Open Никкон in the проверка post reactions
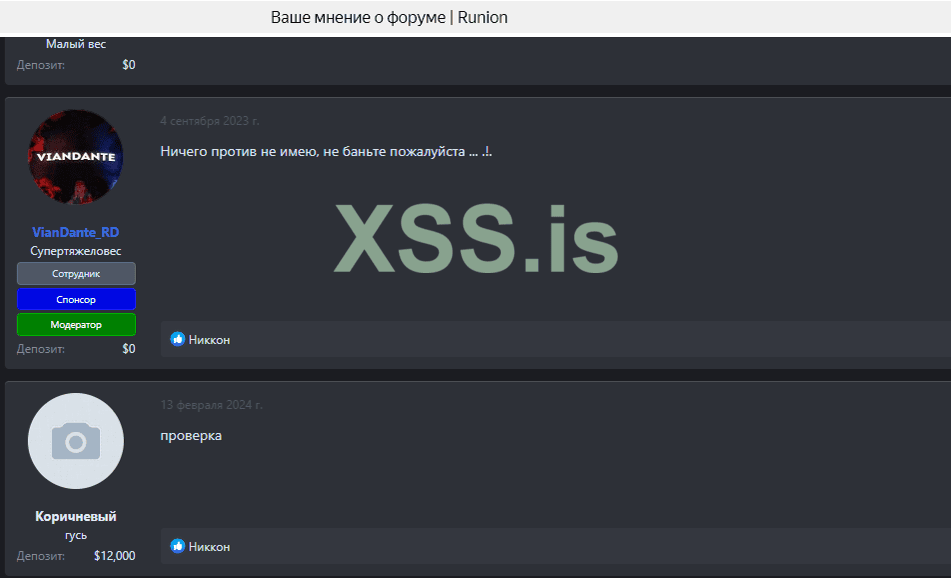This screenshot has height=578, width=951. [209, 546]
